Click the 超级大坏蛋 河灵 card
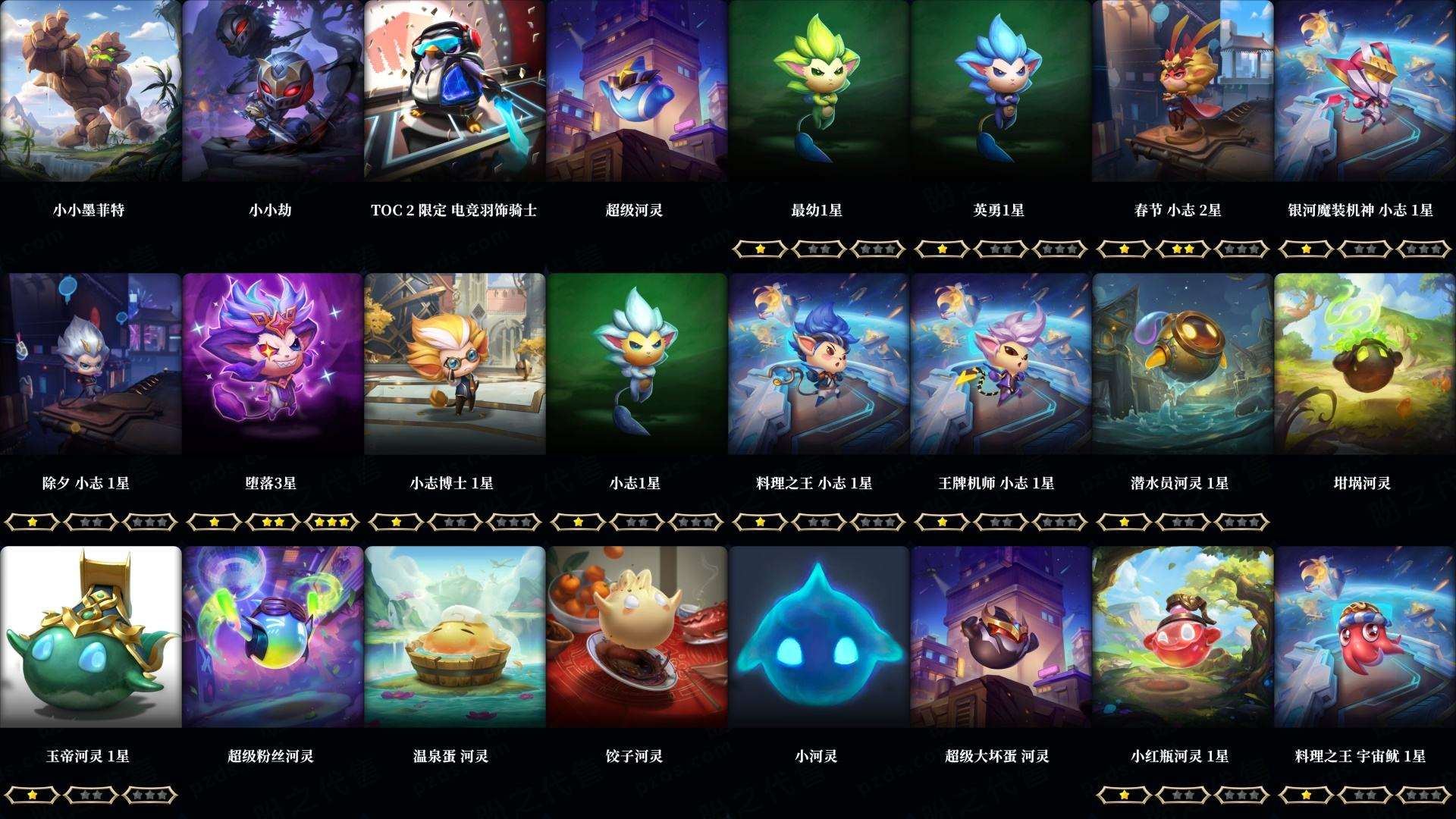The image size is (1456, 819). pos(1000,637)
